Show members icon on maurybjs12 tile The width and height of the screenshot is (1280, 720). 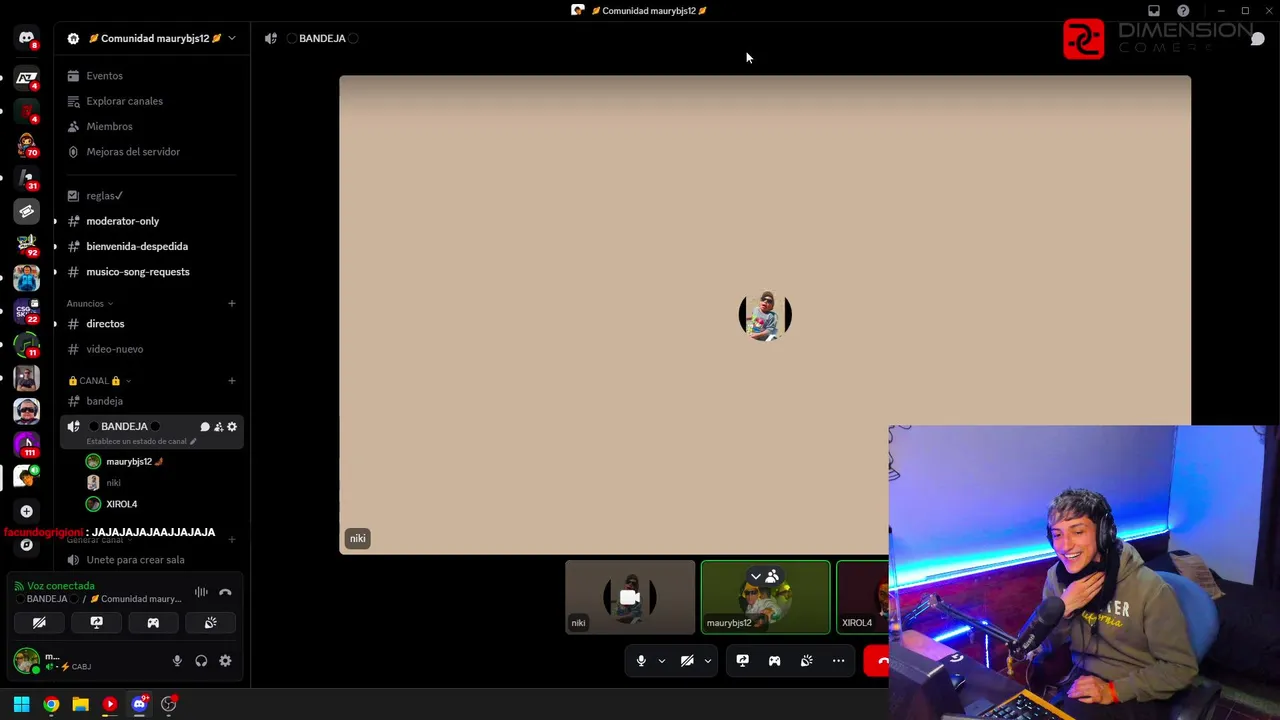pyautogui.click(x=772, y=577)
